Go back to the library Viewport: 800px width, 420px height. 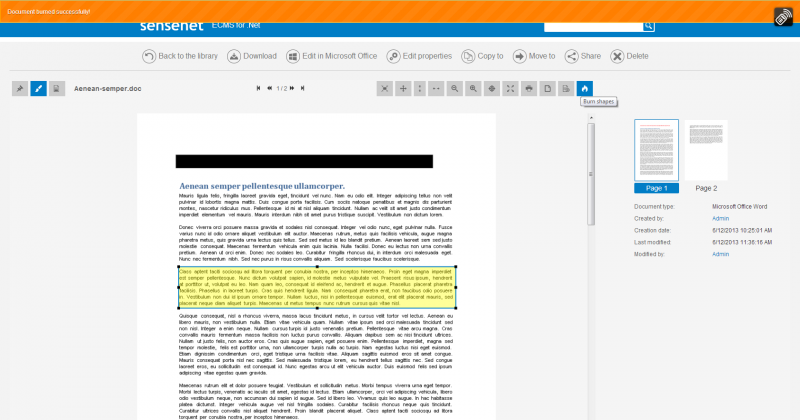tap(180, 56)
